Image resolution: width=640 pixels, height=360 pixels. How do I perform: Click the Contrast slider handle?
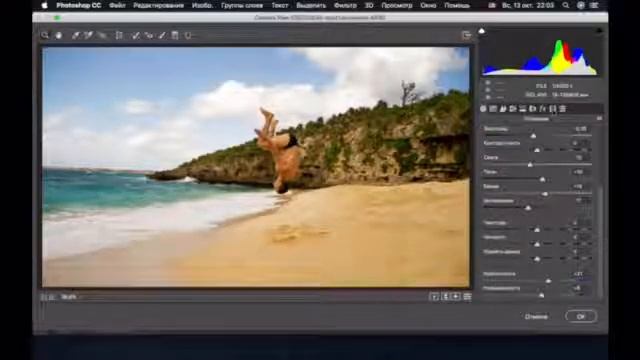tap(537, 150)
